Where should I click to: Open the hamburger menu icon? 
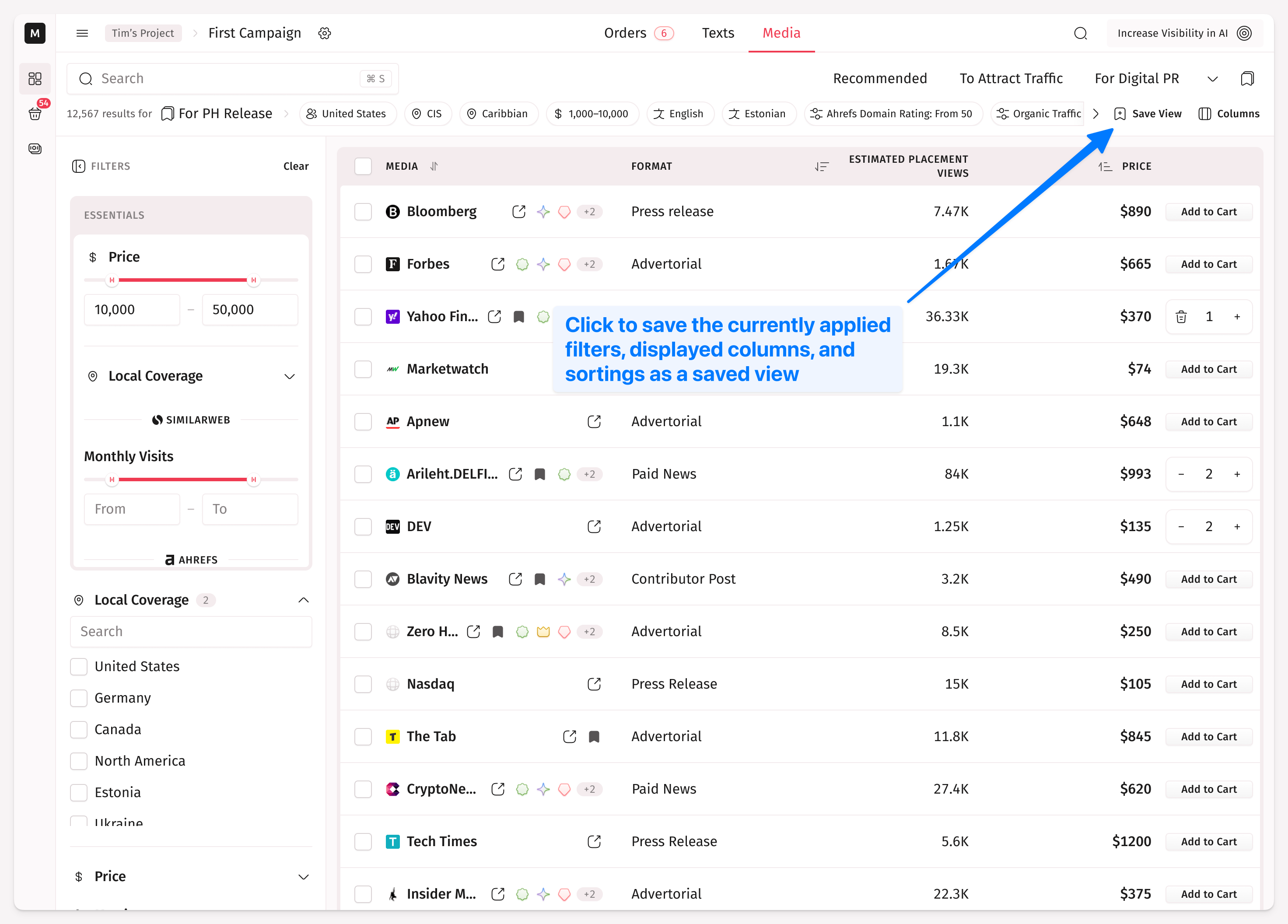82,33
